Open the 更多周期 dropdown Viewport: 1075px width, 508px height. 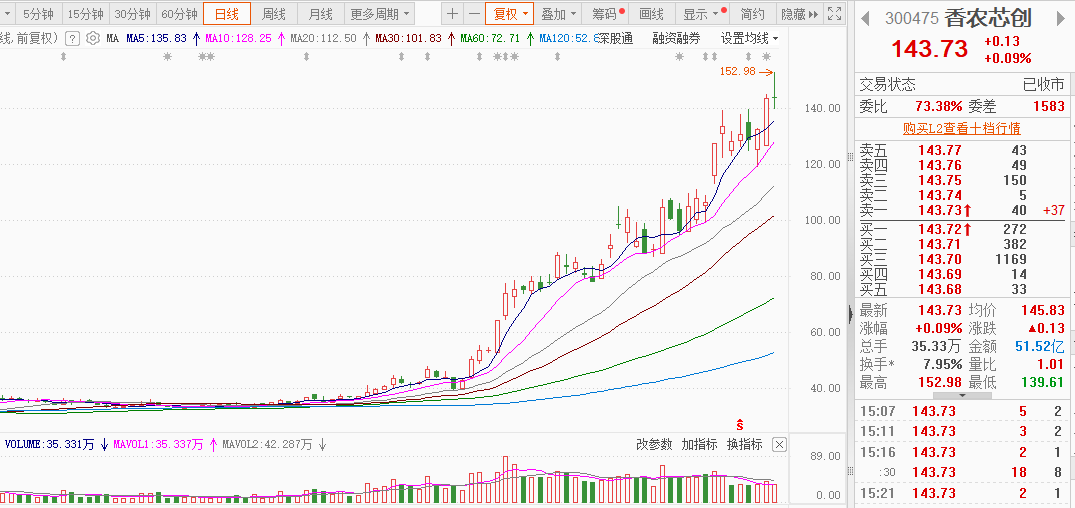tap(379, 14)
